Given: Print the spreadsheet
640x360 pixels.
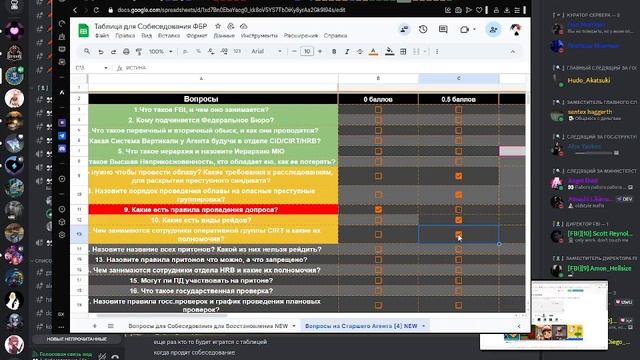Looking at the screenshot, I should [126, 51].
